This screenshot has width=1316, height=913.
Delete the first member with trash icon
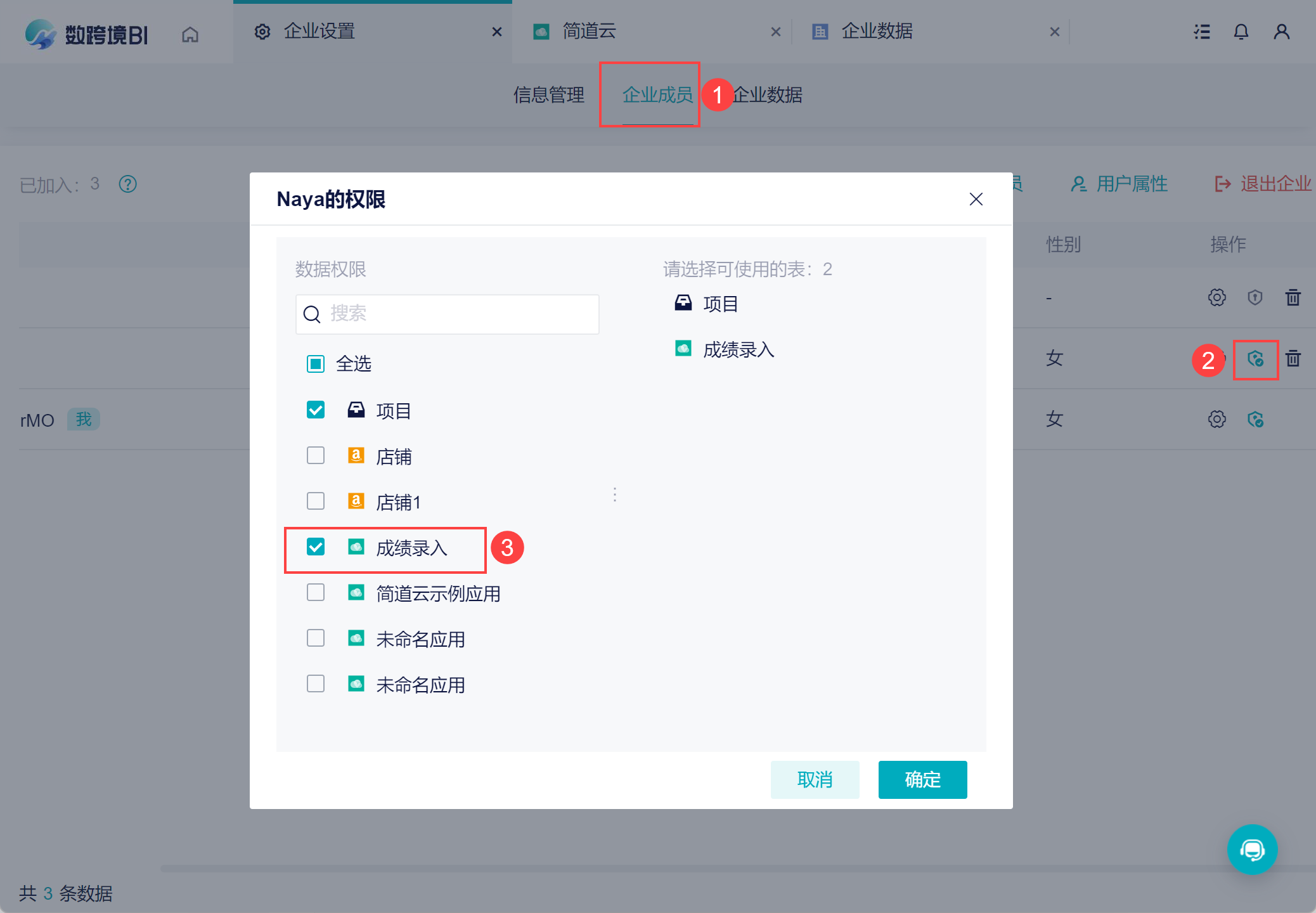1293,297
